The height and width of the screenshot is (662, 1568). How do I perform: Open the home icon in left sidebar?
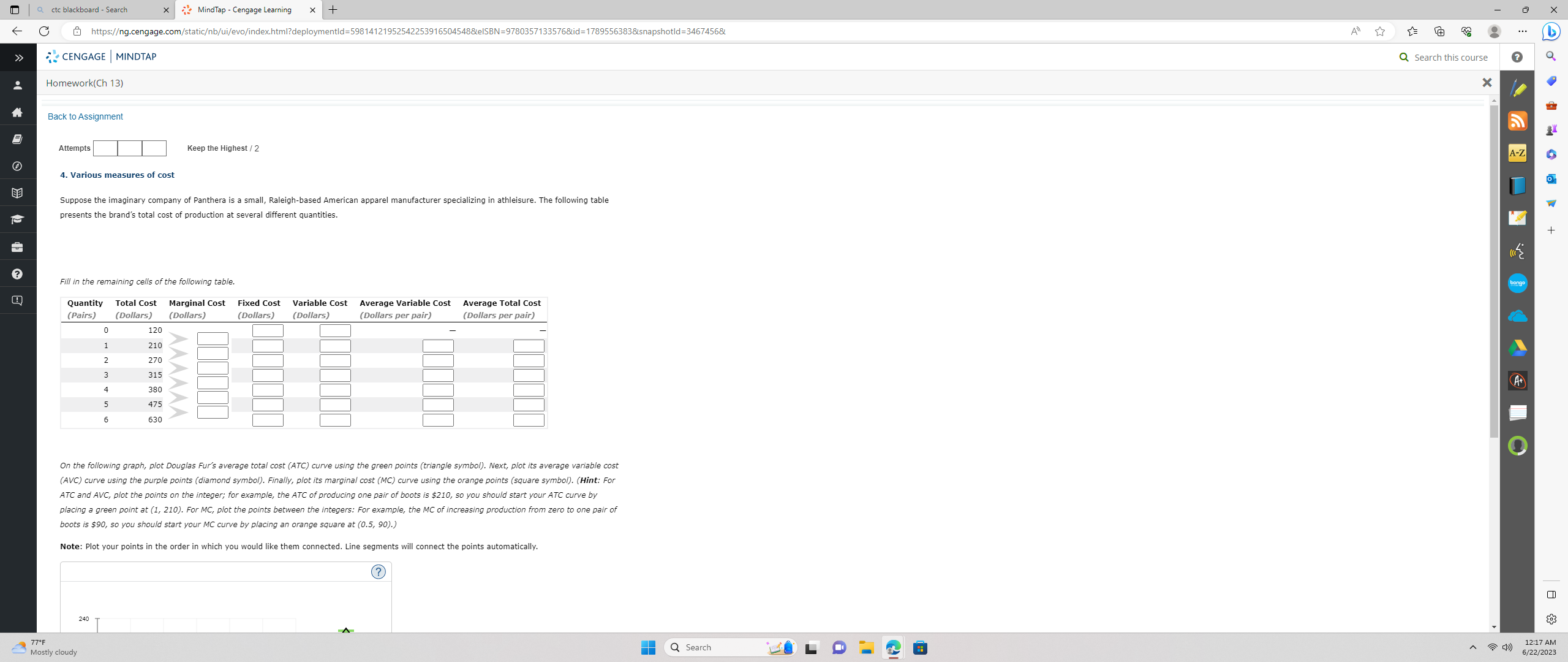tap(17, 112)
